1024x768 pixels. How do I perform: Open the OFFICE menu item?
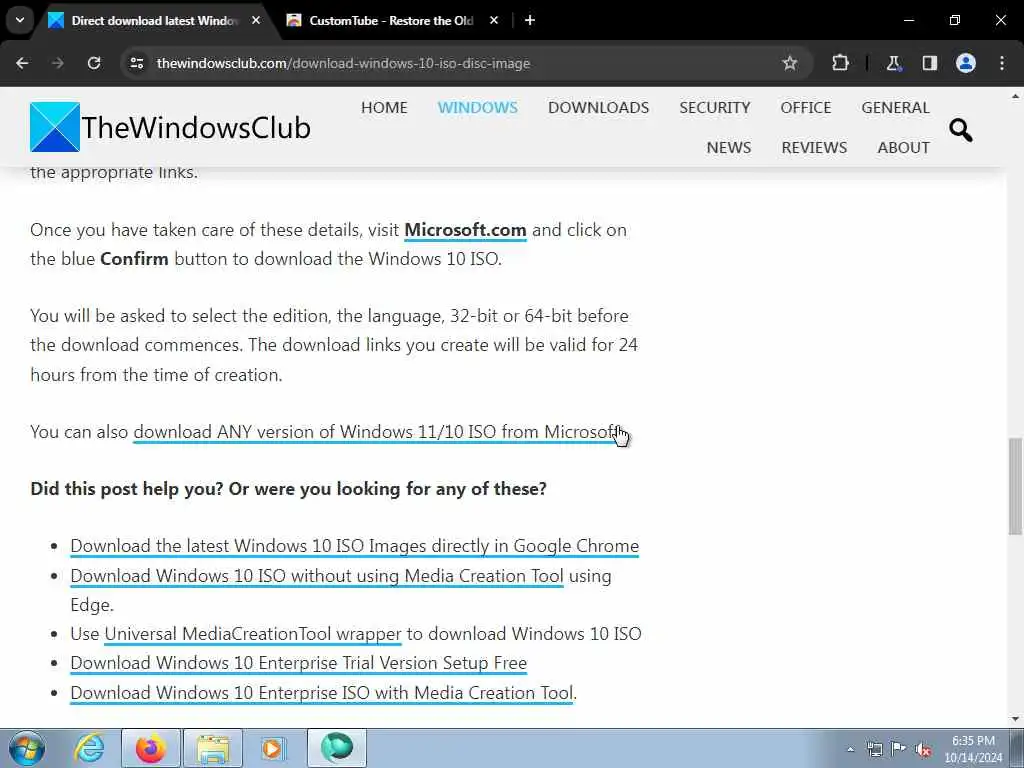(805, 108)
